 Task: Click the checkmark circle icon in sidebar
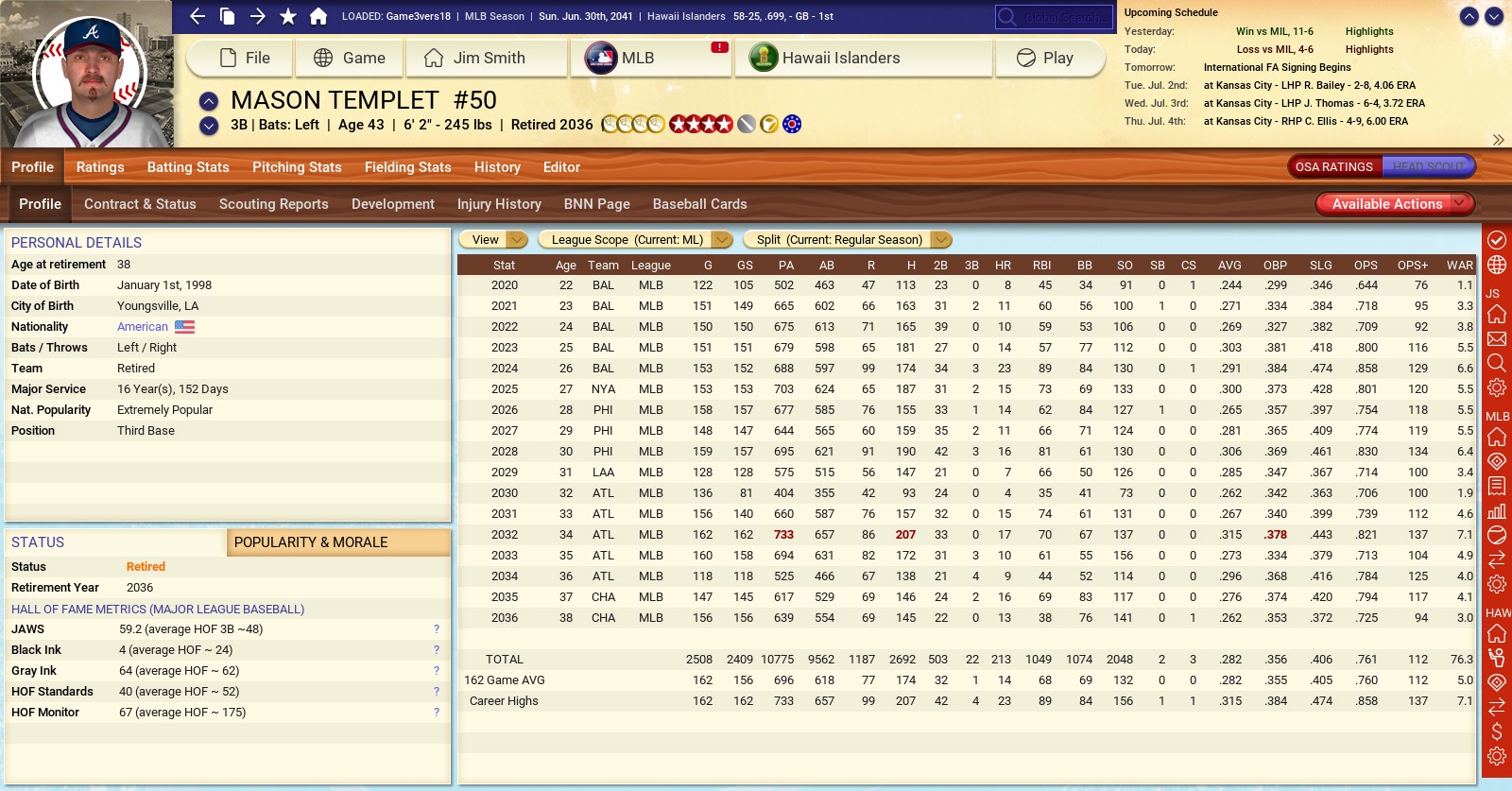pyautogui.click(x=1497, y=240)
